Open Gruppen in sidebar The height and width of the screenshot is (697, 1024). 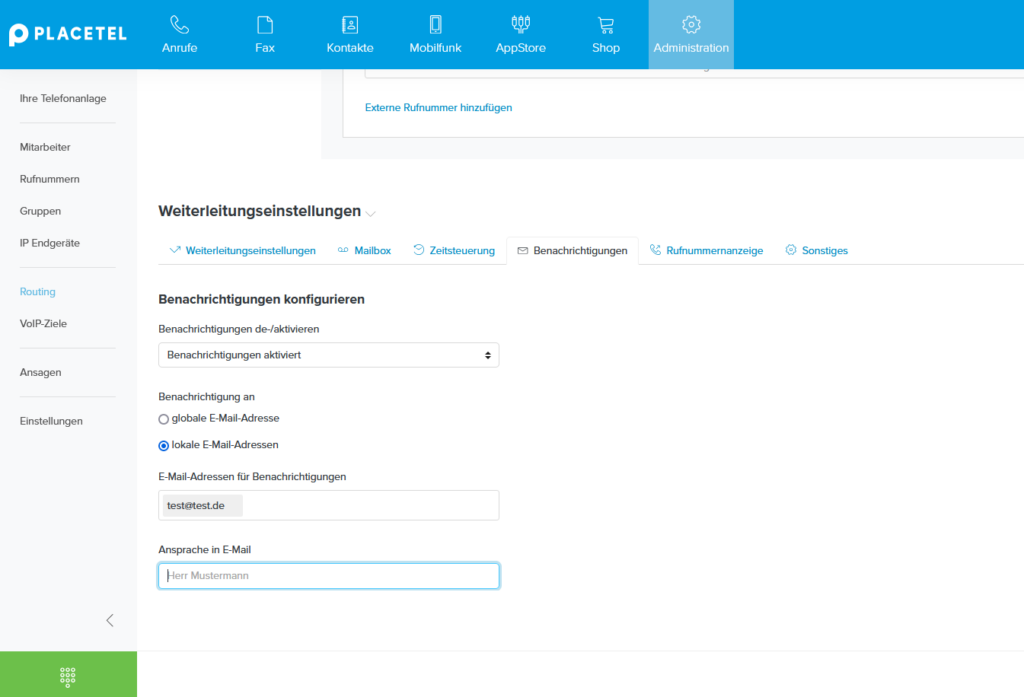[40, 212]
